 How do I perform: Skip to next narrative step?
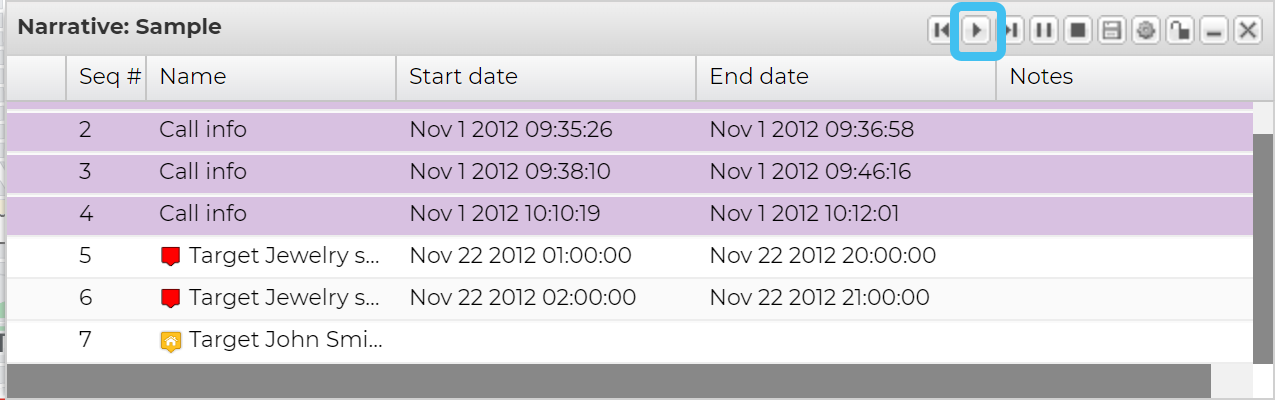pyautogui.click(x=1012, y=31)
